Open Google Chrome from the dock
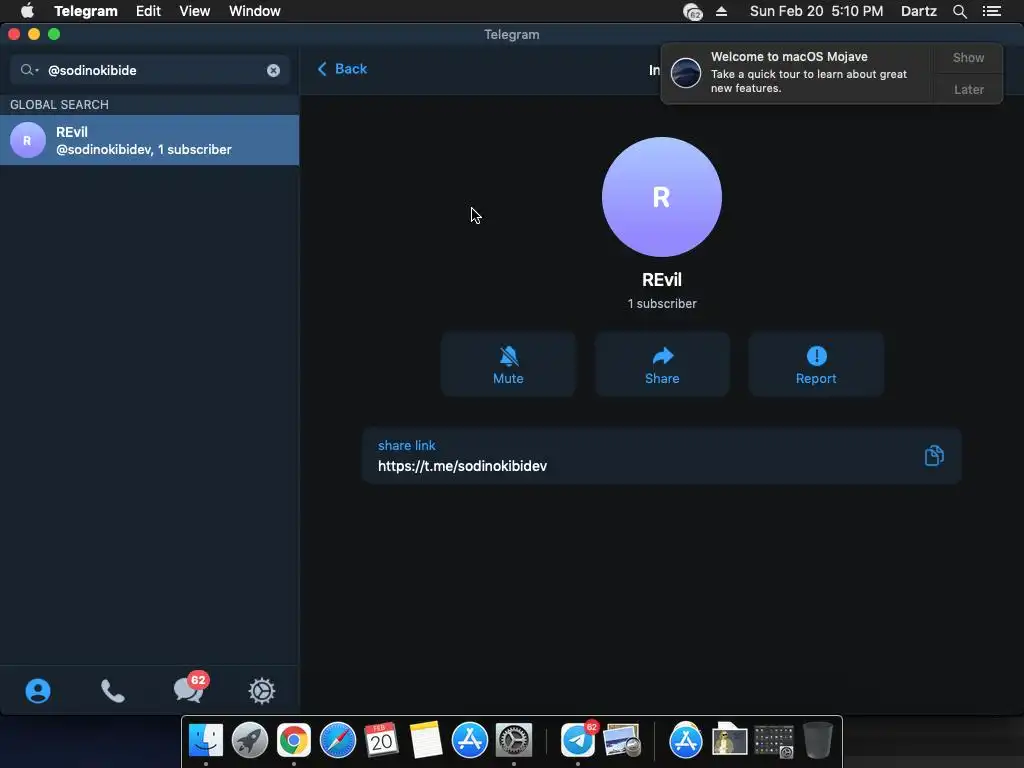1024x768 pixels. click(x=294, y=740)
